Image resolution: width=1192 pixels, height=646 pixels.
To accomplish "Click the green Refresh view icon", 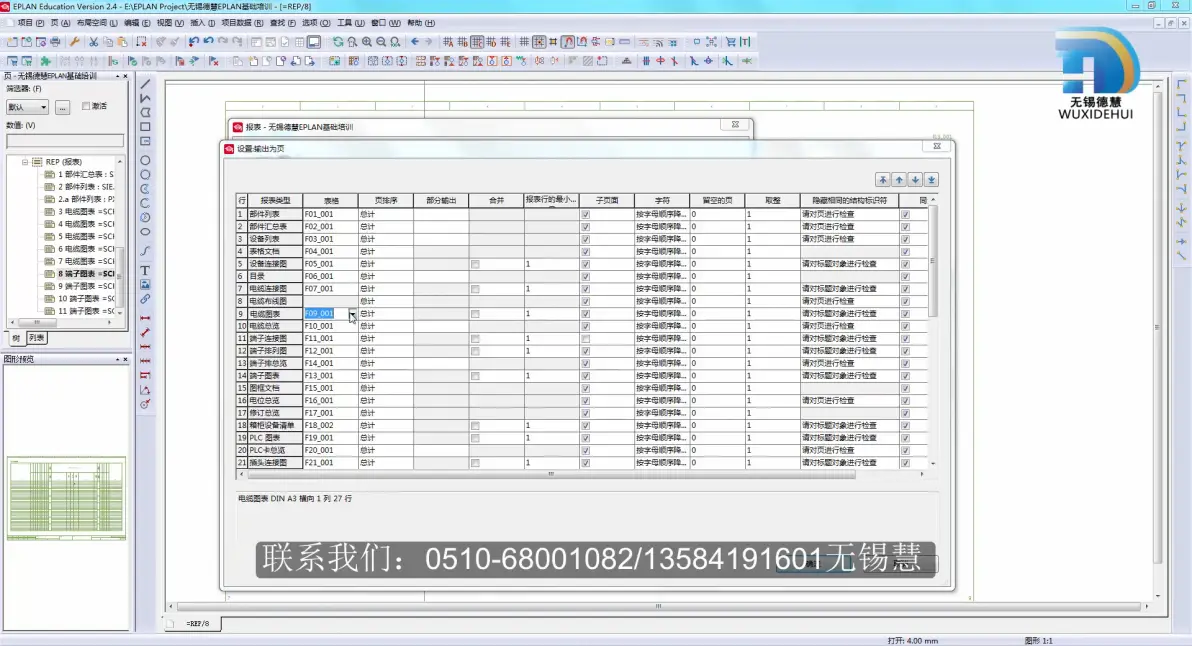I will pos(338,42).
